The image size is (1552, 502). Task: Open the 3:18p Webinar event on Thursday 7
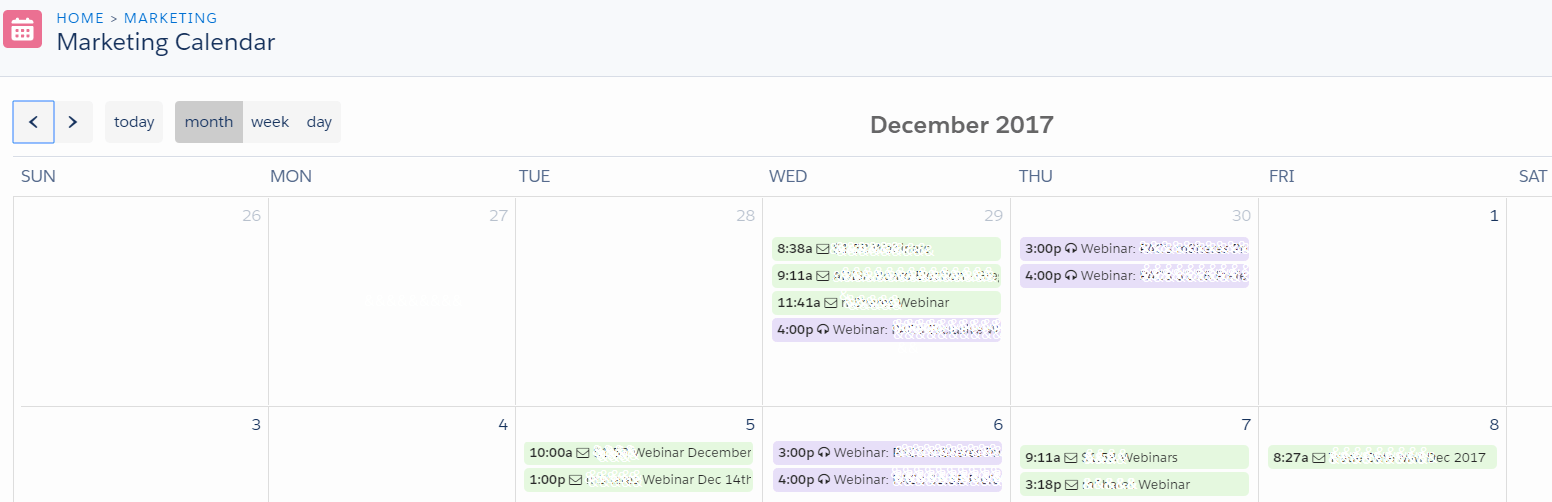[1134, 484]
